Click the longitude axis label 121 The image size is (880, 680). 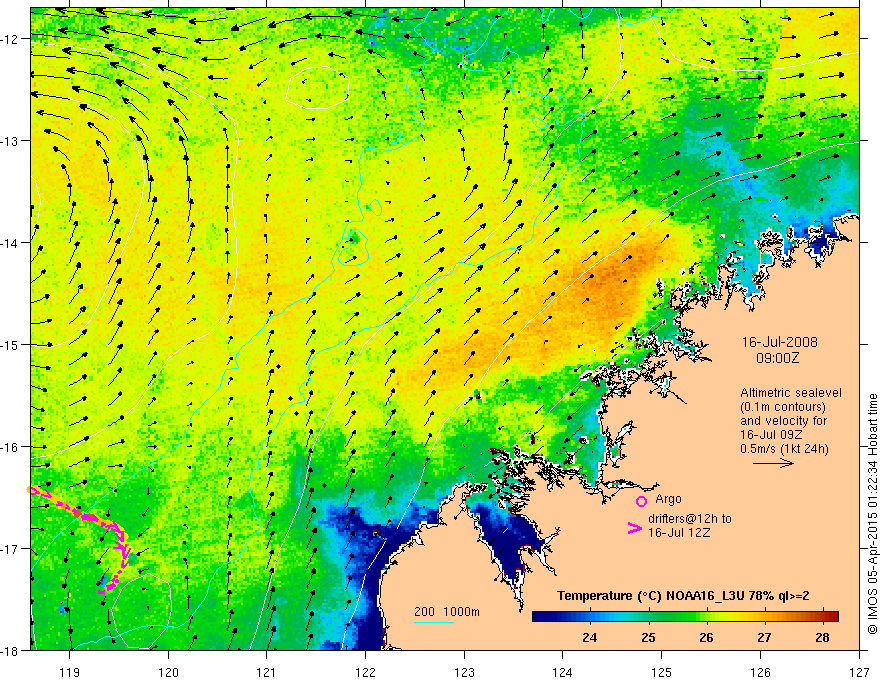coord(267,672)
